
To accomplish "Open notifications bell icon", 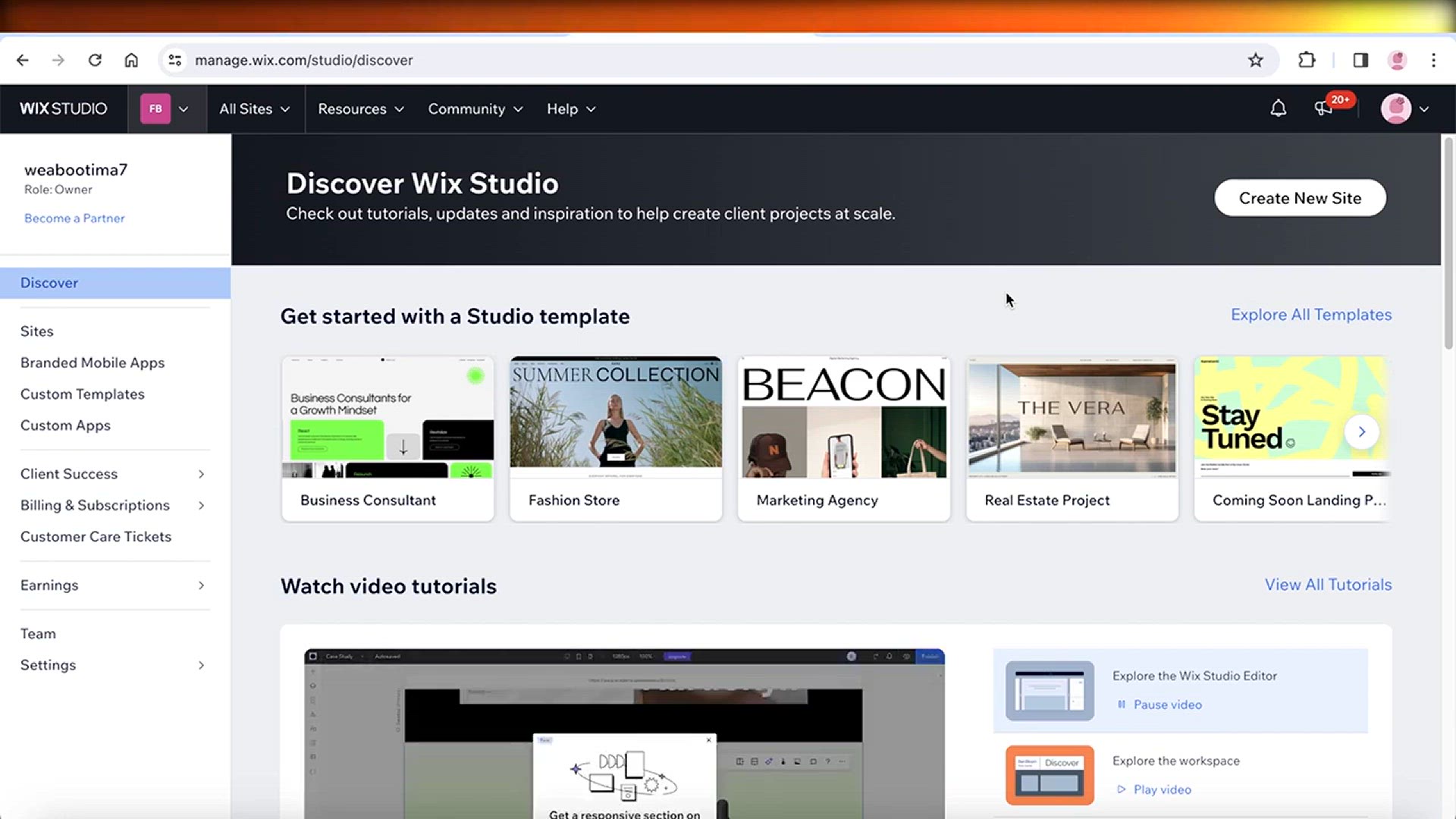I will [1279, 108].
